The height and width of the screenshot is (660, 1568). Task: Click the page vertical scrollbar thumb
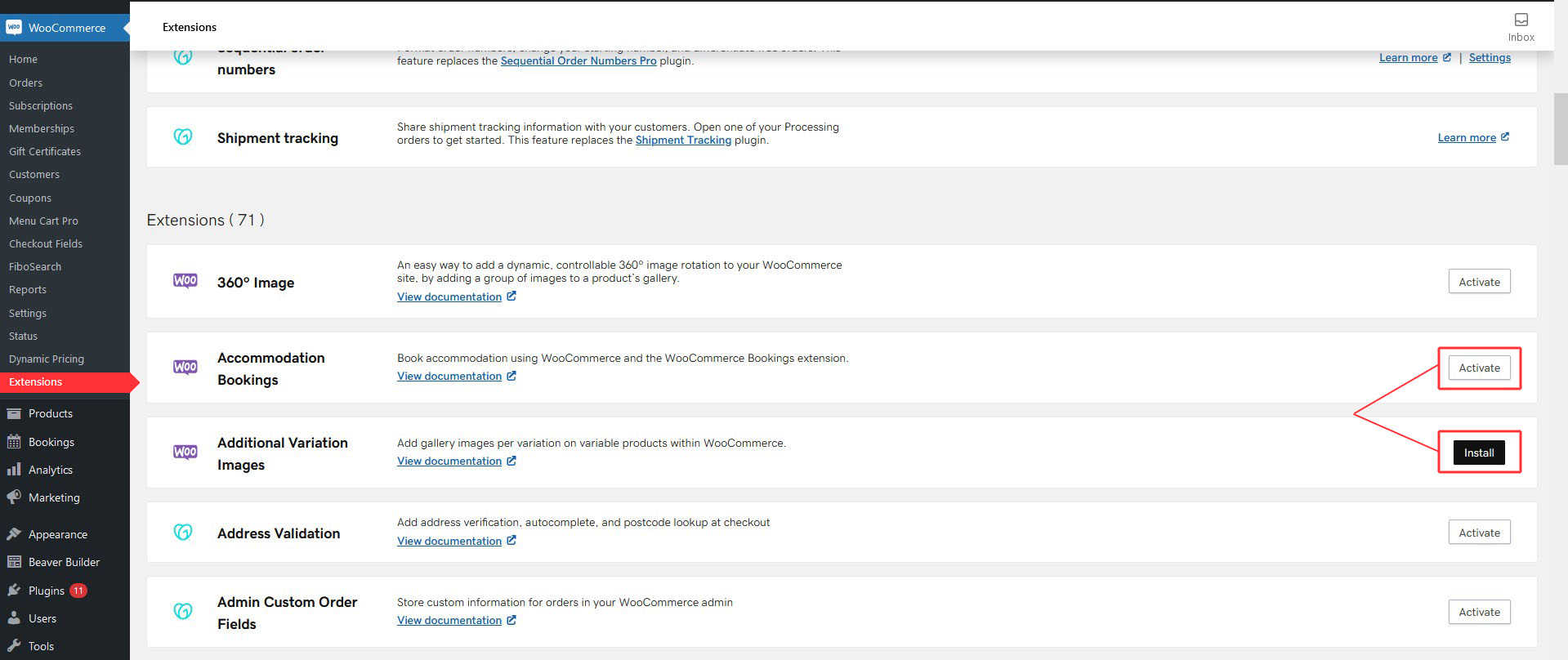point(1560,128)
